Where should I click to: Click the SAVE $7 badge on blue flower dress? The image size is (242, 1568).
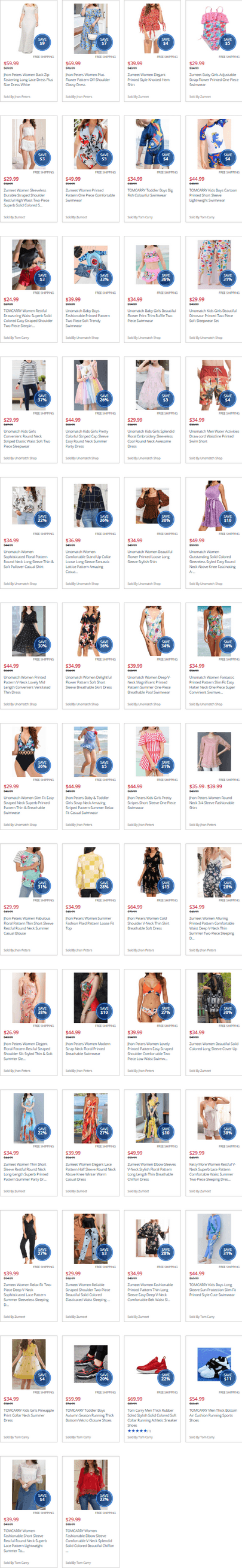pos(104,41)
